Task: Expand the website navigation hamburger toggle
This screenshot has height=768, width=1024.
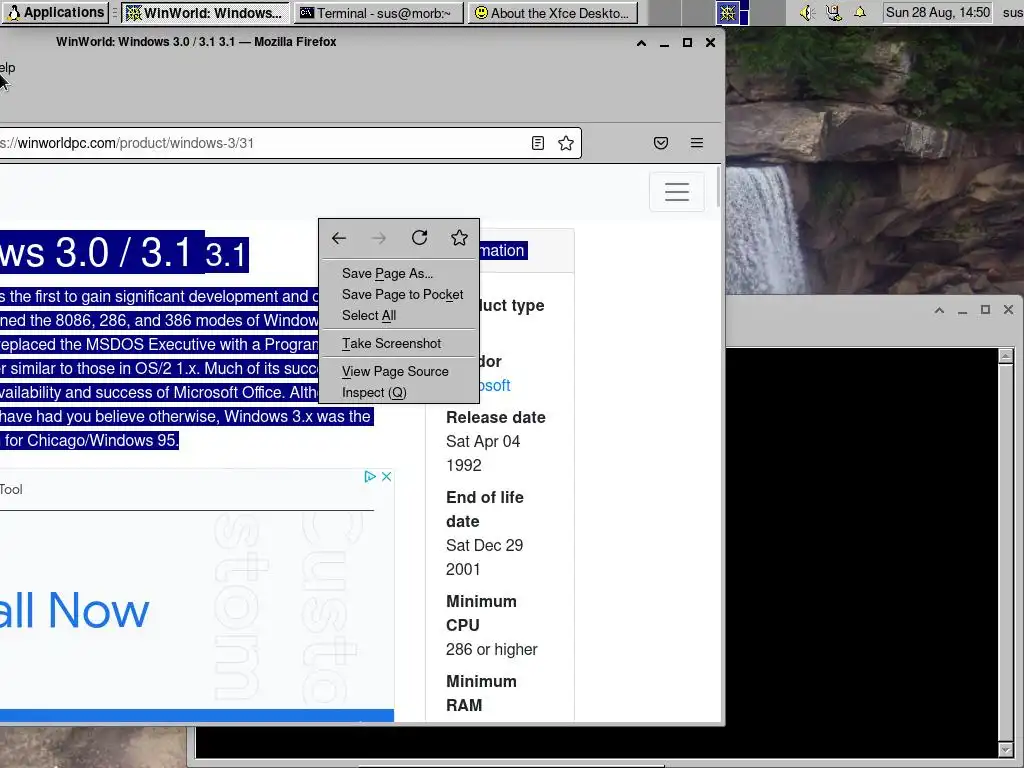Action: [677, 192]
